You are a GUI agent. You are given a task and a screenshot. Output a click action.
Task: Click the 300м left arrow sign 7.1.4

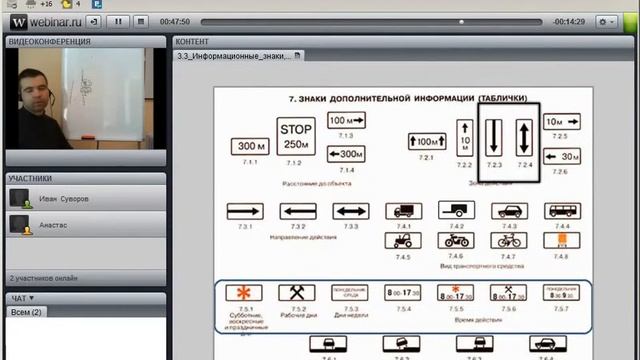(346, 154)
